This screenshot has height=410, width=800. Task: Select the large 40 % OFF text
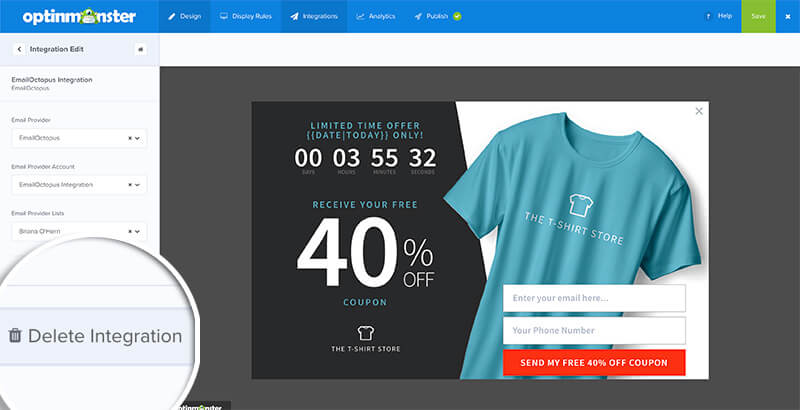[365, 252]
